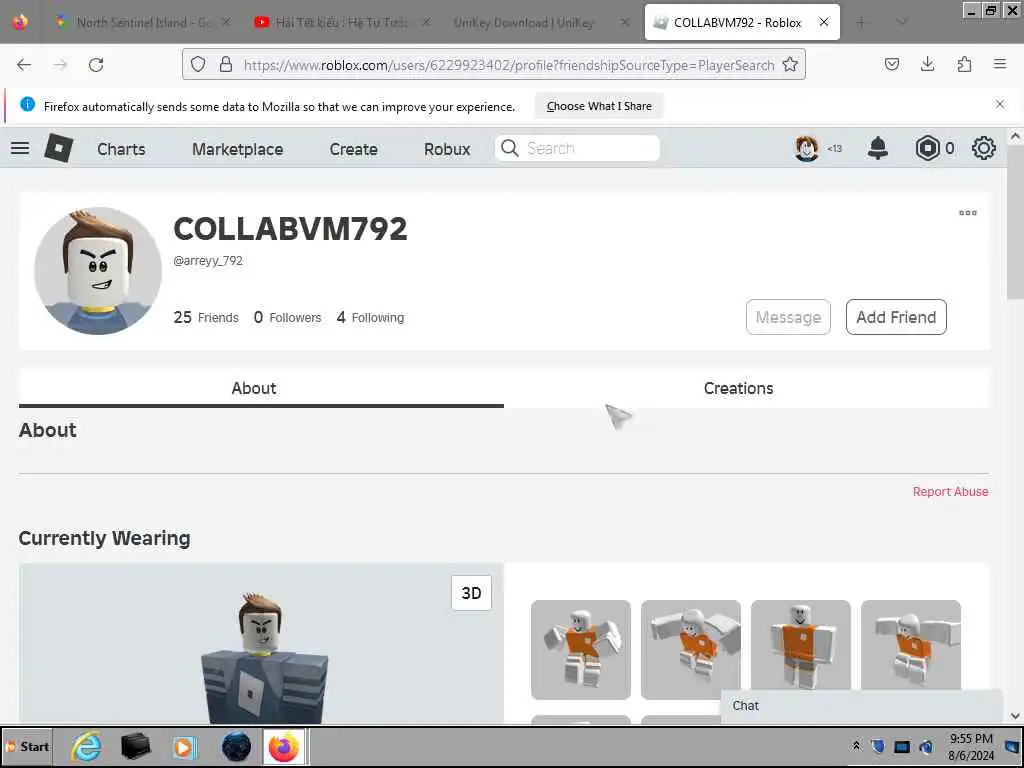Open the black folder icon on taskbar

[136, 746]
